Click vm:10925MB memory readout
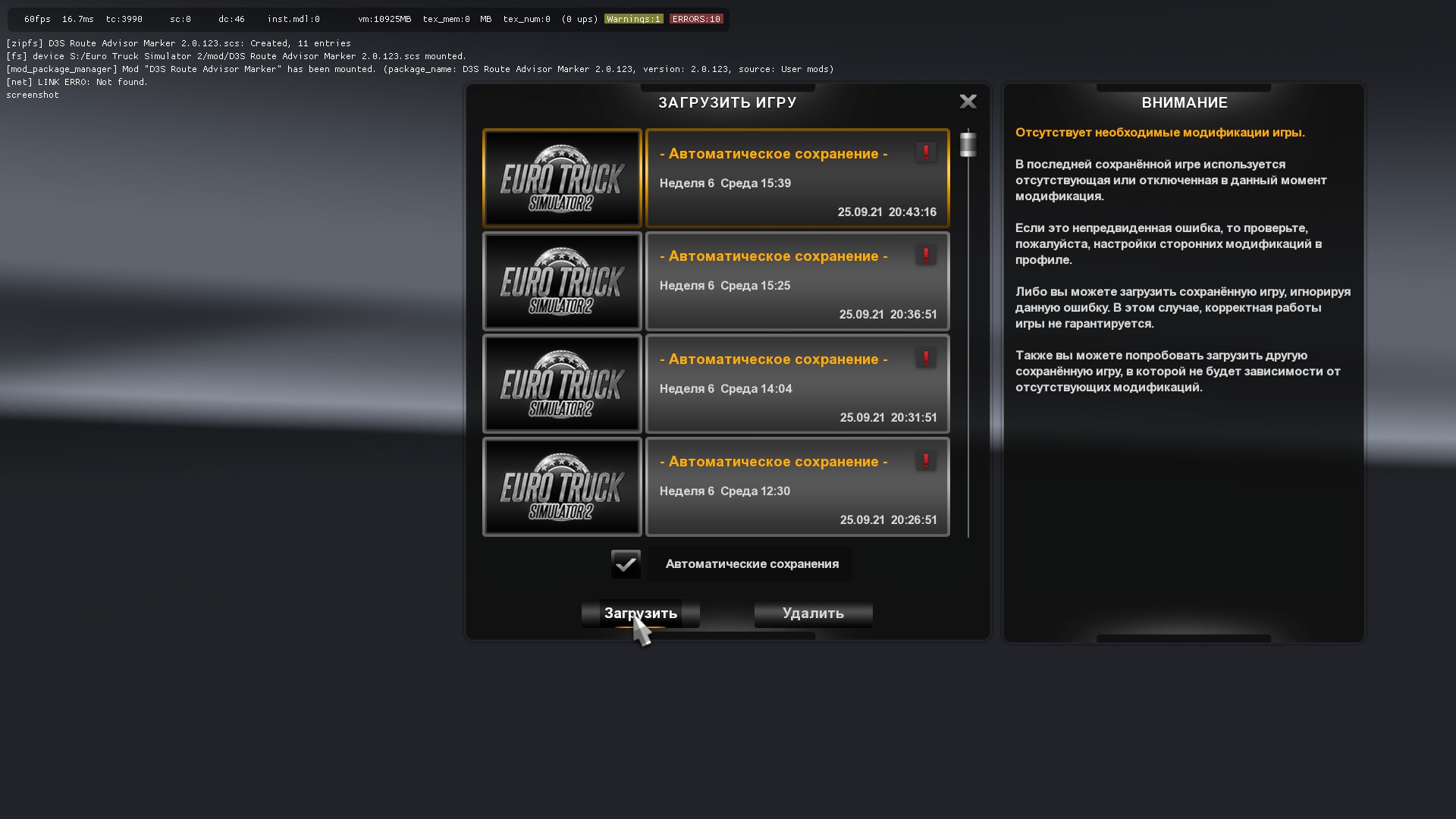Viewport: 1456px width, 819px height. [384, 19]
